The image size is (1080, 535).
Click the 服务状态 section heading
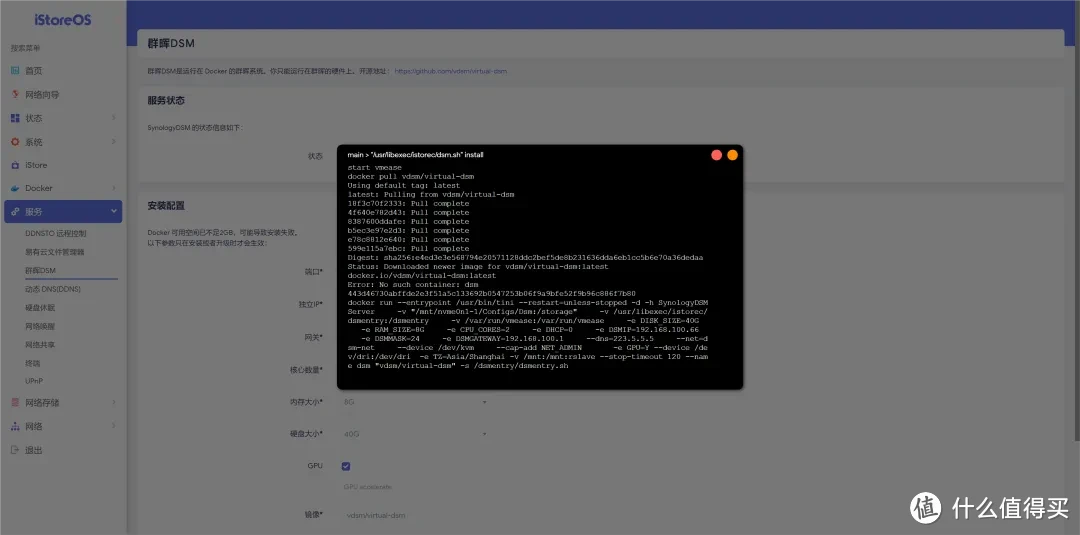[x=166, y=101]
